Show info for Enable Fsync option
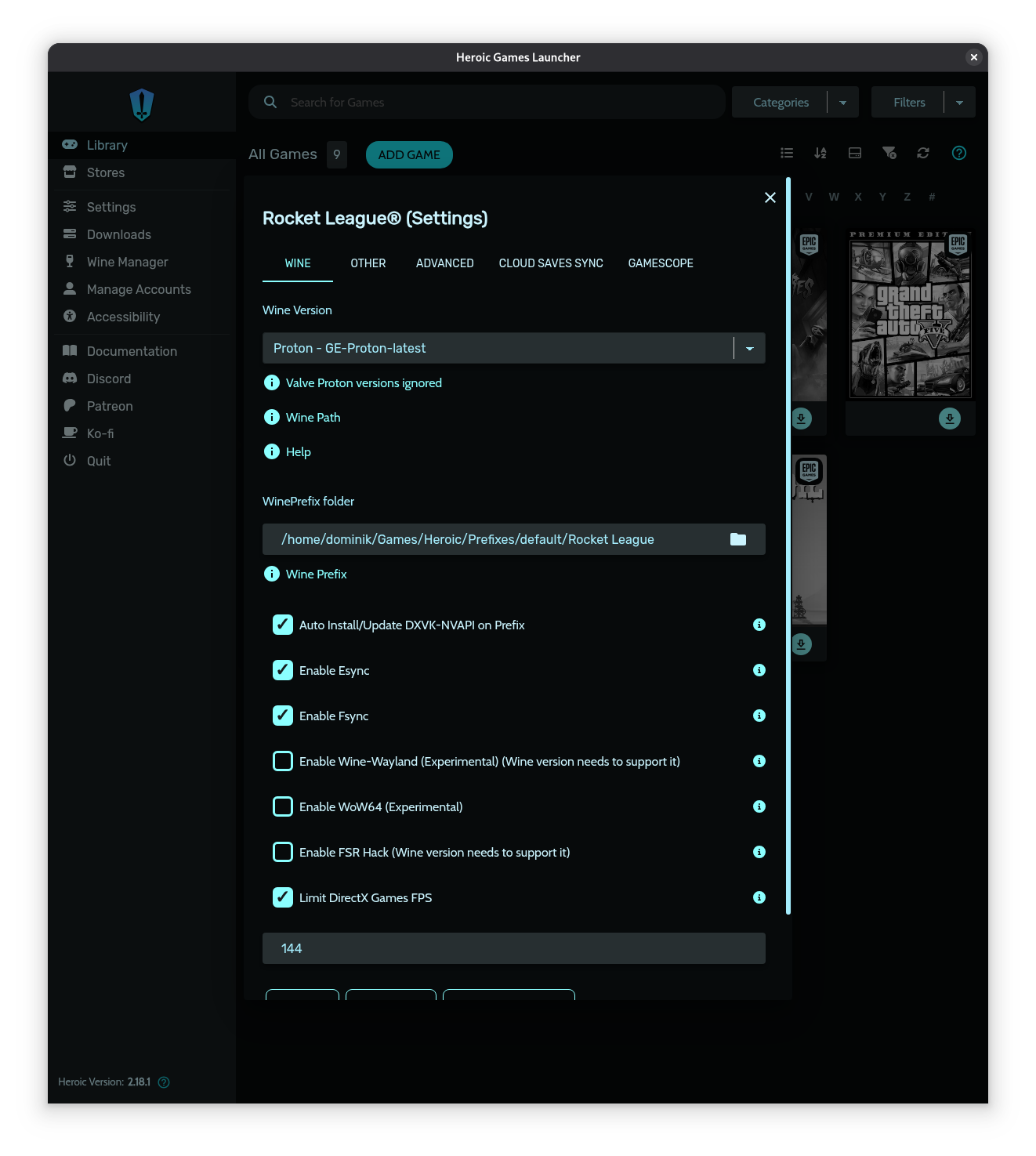 [x=759, y=716]
